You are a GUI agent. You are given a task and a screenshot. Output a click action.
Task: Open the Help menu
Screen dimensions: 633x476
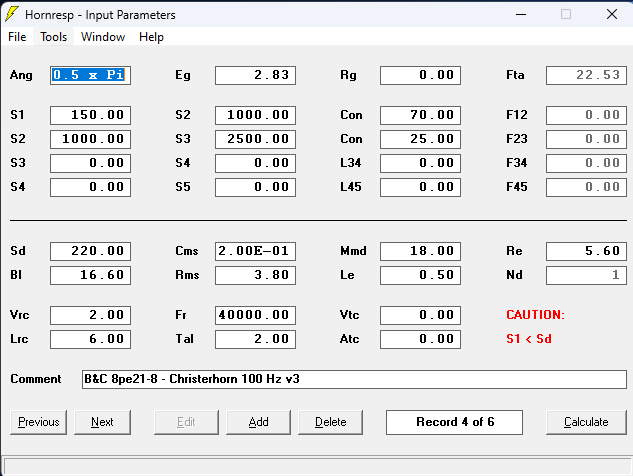152,37
